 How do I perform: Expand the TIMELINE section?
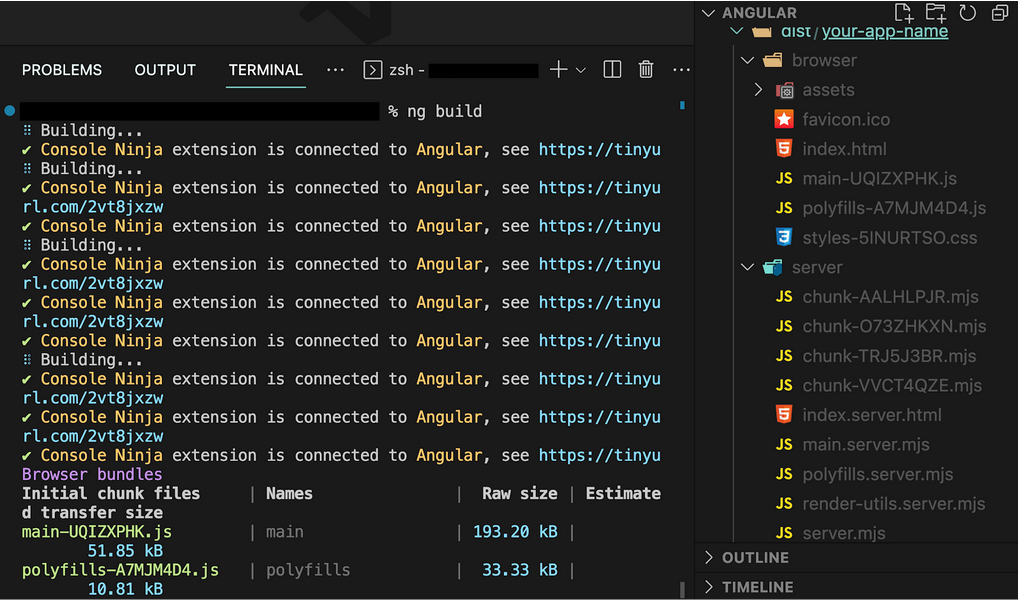[x=708, y=587]
